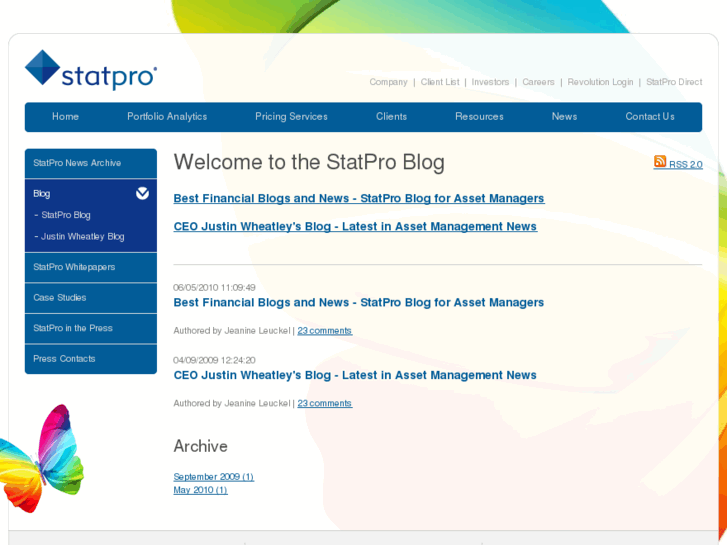Open the StatPro Blog sidebar sub-item
This screenshot has width=727, height=545.
66,215
